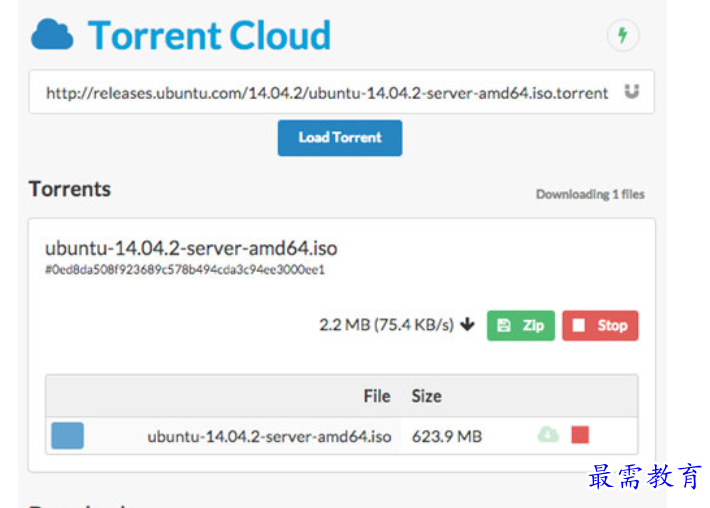The width and height of the screenshot is (710, 508).
Task: Click the '623.9 MB' size cell
Action: 447,436
